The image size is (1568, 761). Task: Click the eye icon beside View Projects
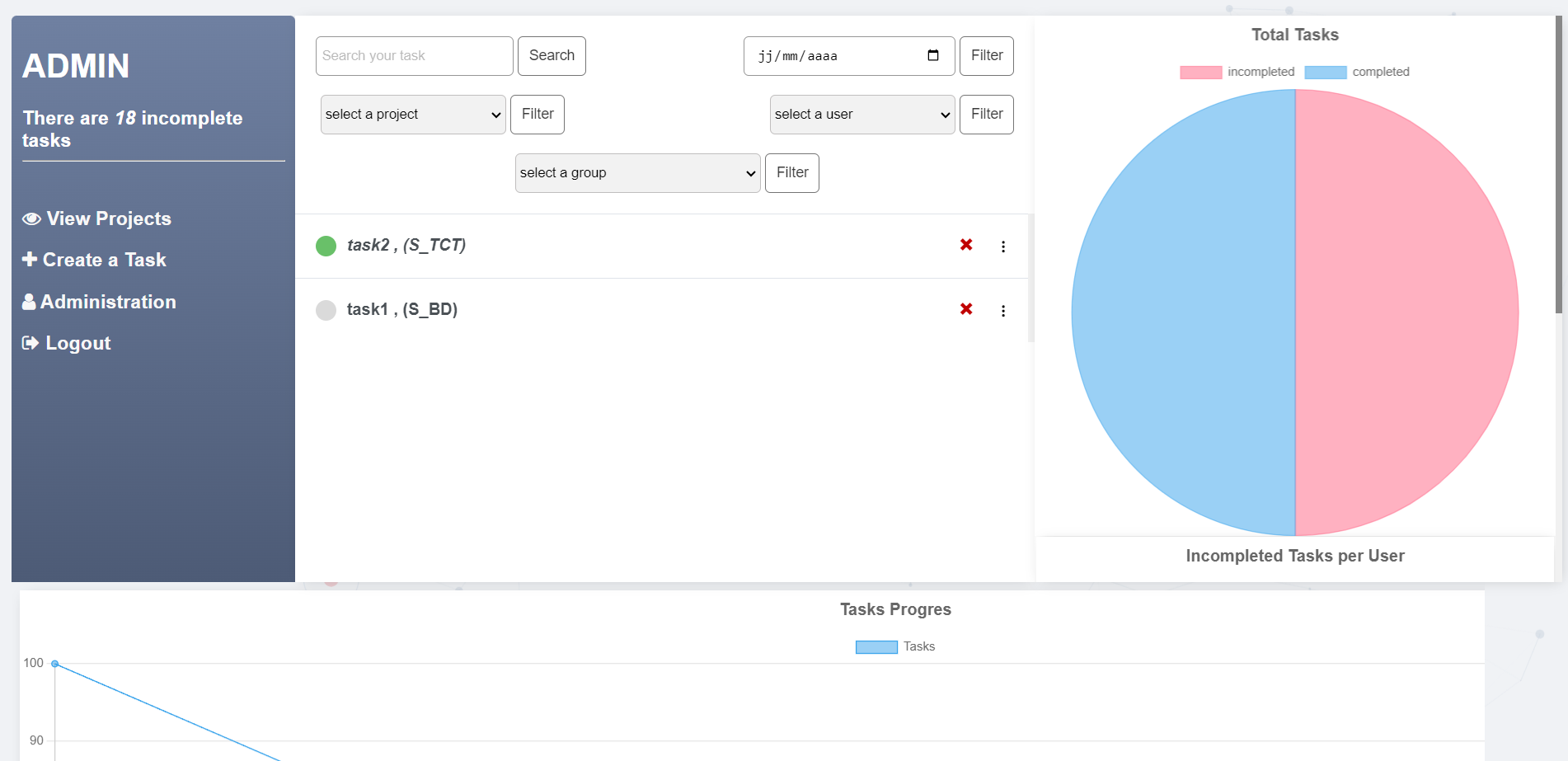tap(31, 218)
